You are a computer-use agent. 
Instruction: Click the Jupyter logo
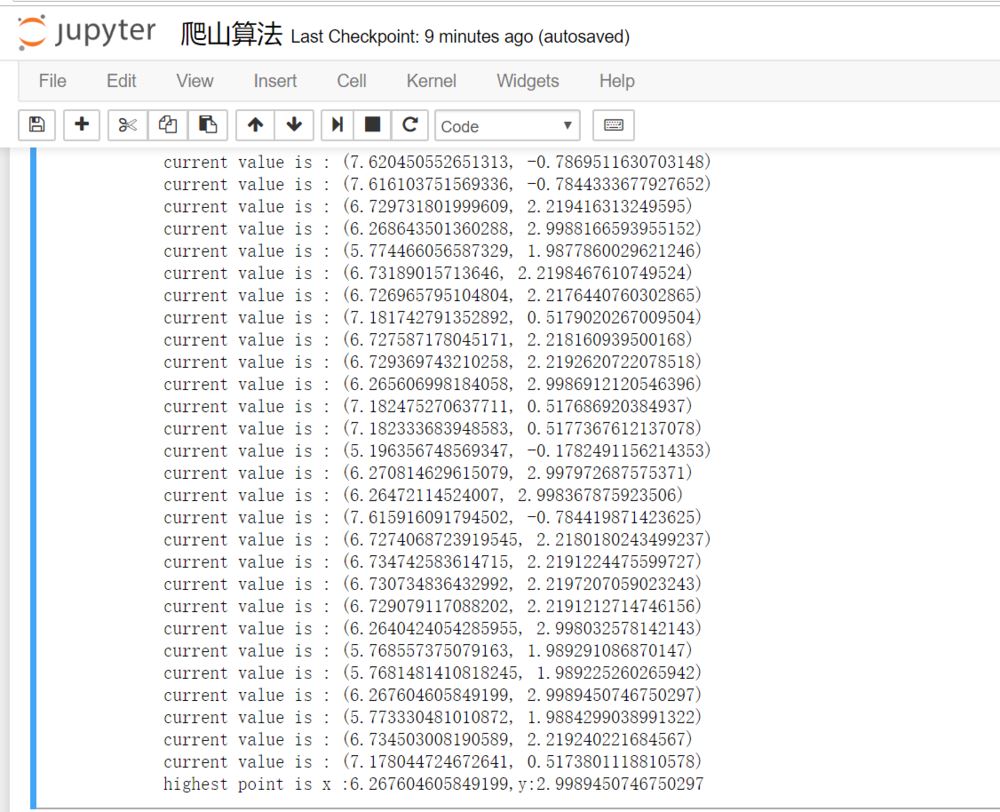pos(87,32)
